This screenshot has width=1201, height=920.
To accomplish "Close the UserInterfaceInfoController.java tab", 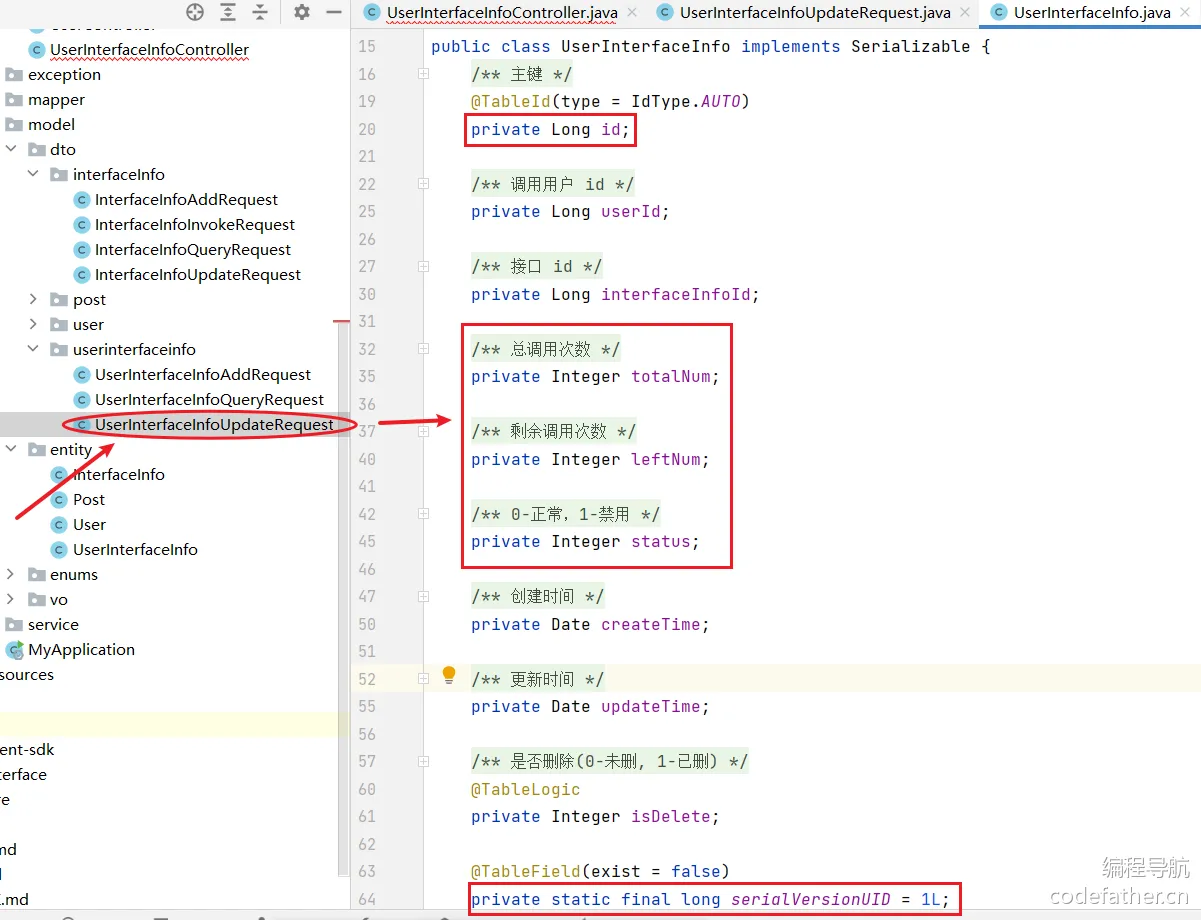I will click(x=631, y=13).
